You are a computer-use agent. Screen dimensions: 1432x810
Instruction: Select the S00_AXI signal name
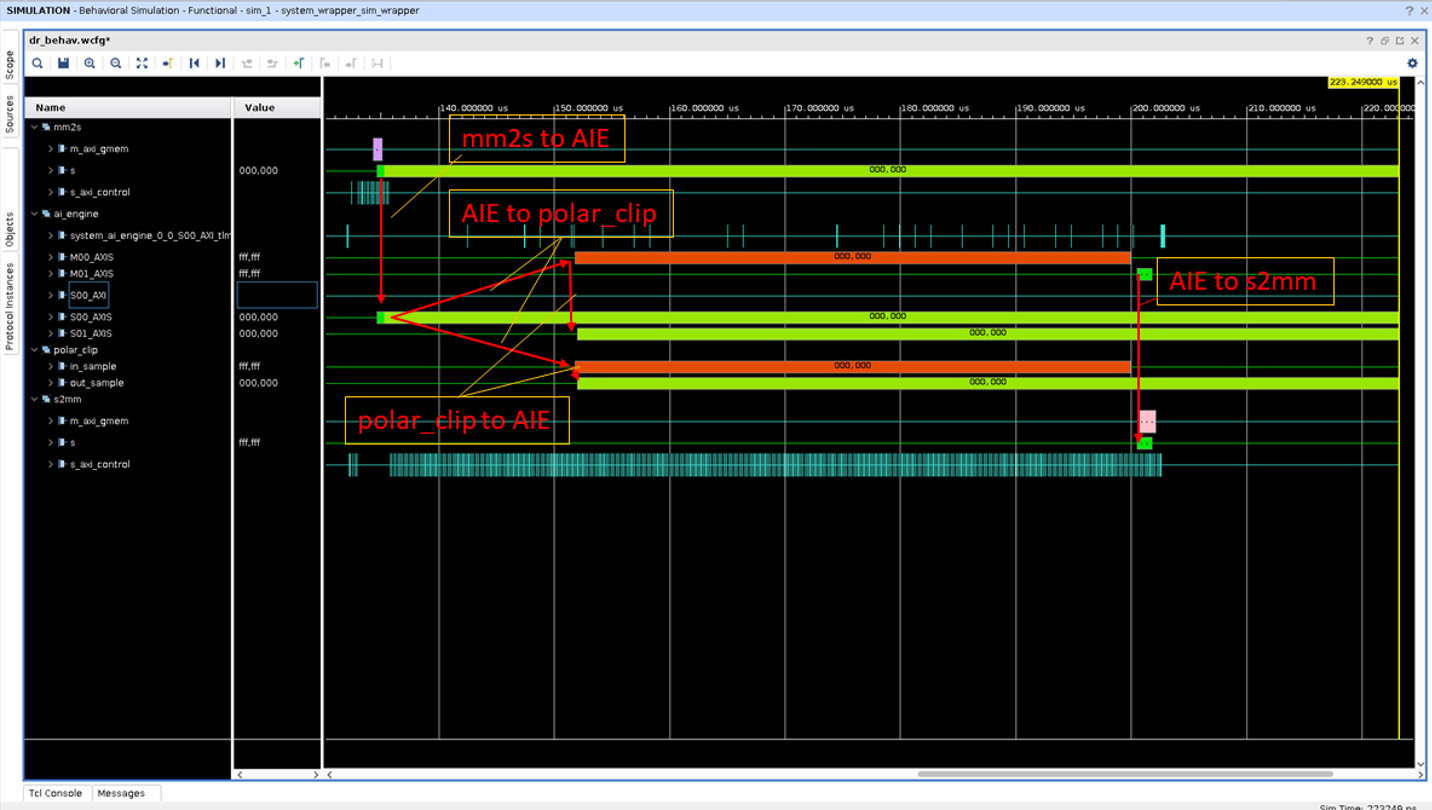[x=87, y=295]
